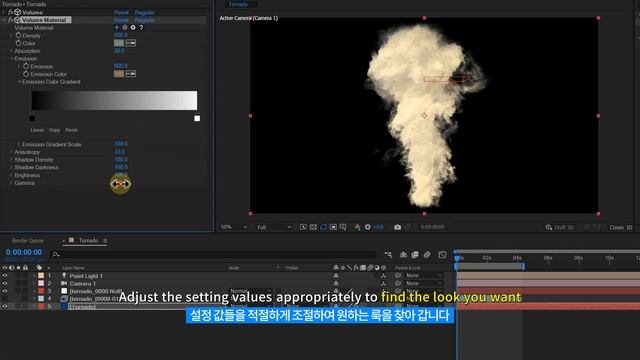Click the eyedropper next to Emission Color swatch
The image size is (640, 360).
131,74
